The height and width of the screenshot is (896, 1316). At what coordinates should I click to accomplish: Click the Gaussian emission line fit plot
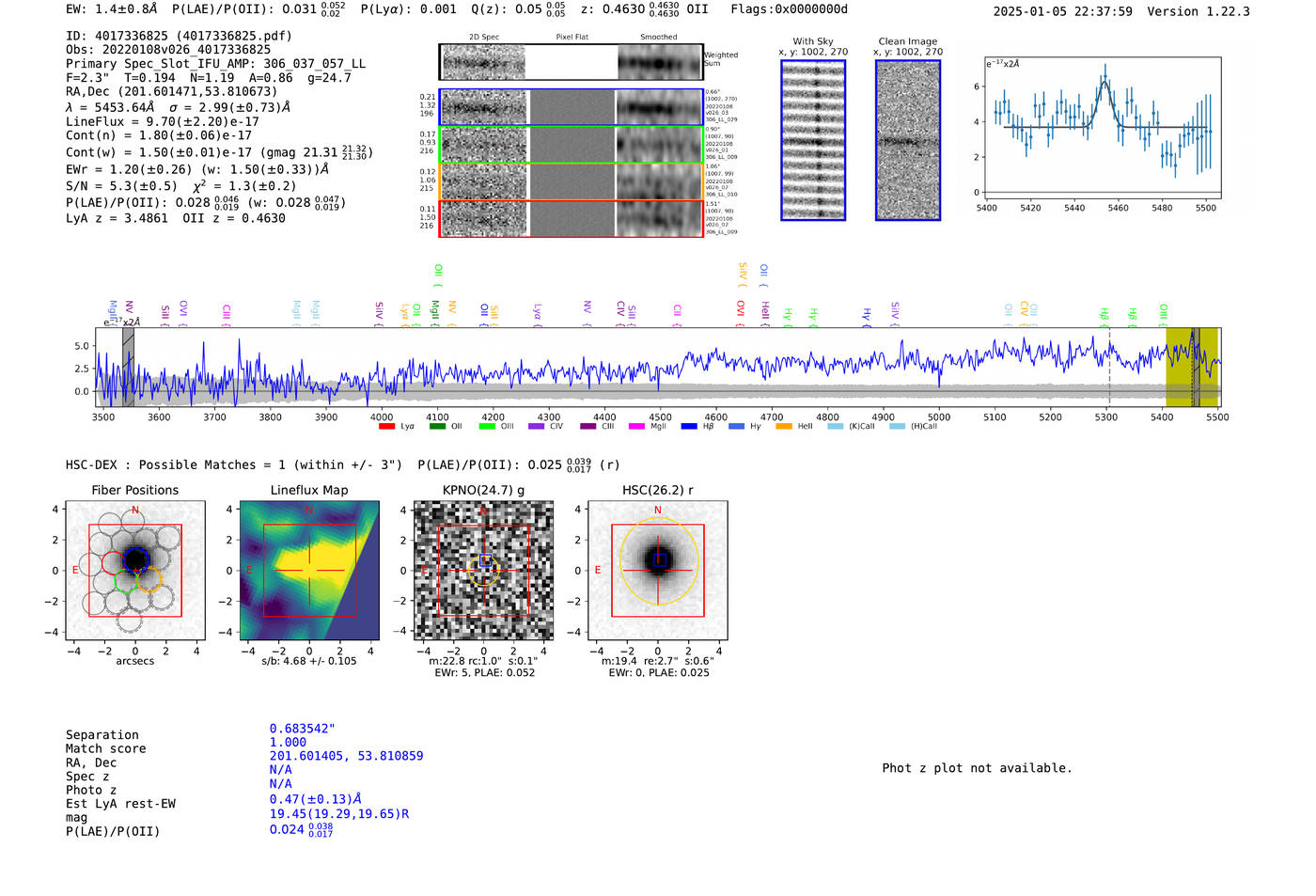click(x=1103, y=128)
